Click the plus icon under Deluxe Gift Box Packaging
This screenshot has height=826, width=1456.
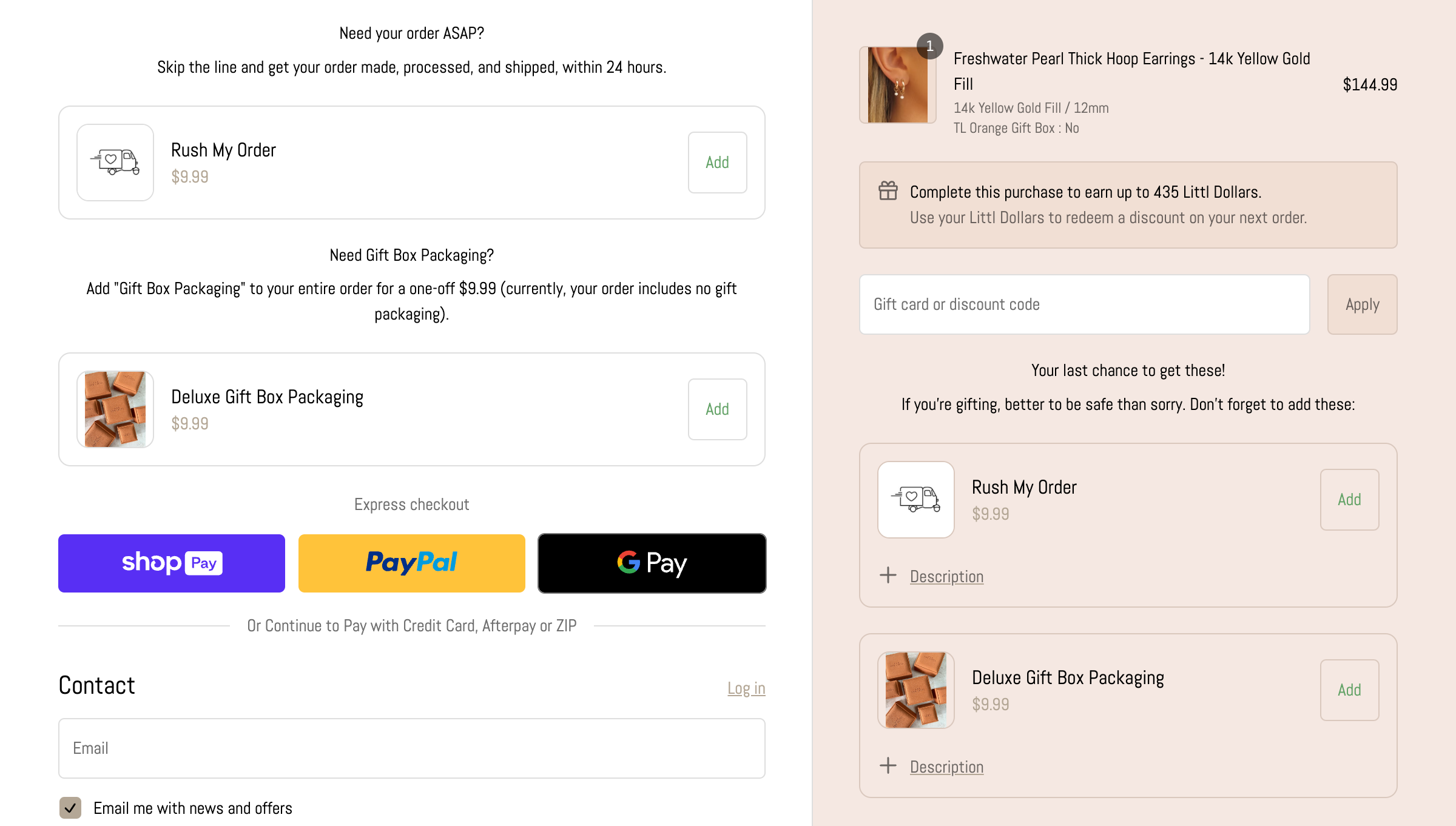pyautogui.click(x=888, y=766)
